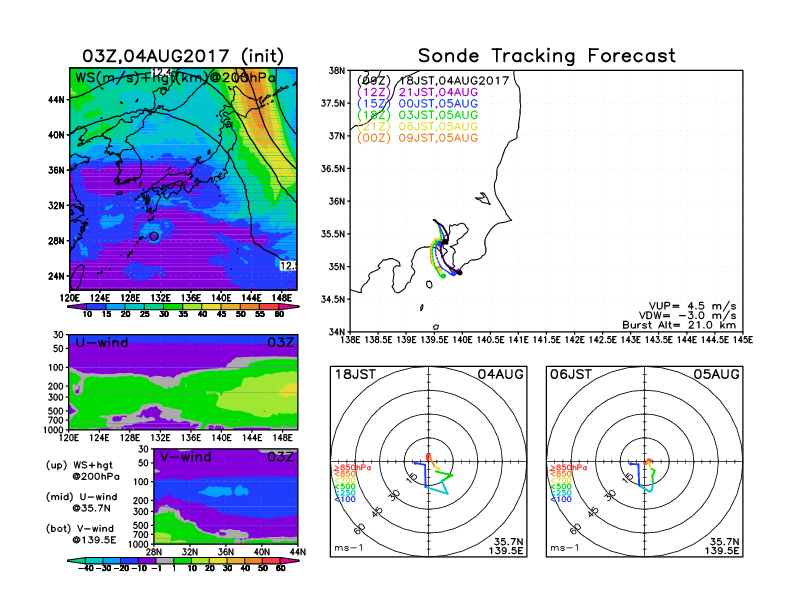Click the '(up) WS+hgt @200hPa' description
Image resolution: width=792 pixels, height=612 pixels.
[83, 471]
